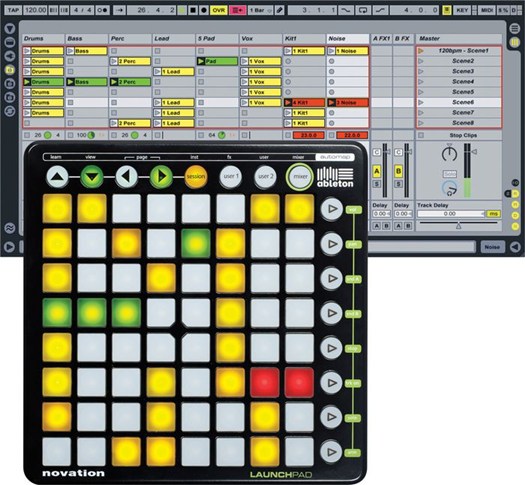
Task: Select the yellow File Browser 1 icon
Action: tap(10, 70)
